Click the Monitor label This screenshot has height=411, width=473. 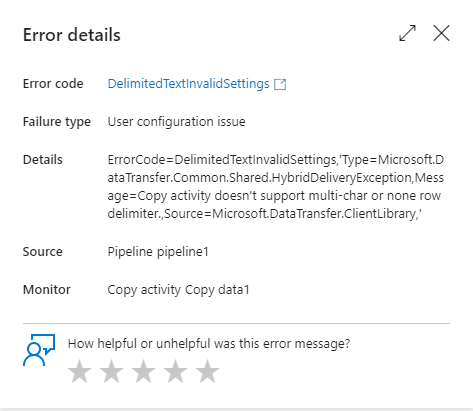[x=47, y=290]
